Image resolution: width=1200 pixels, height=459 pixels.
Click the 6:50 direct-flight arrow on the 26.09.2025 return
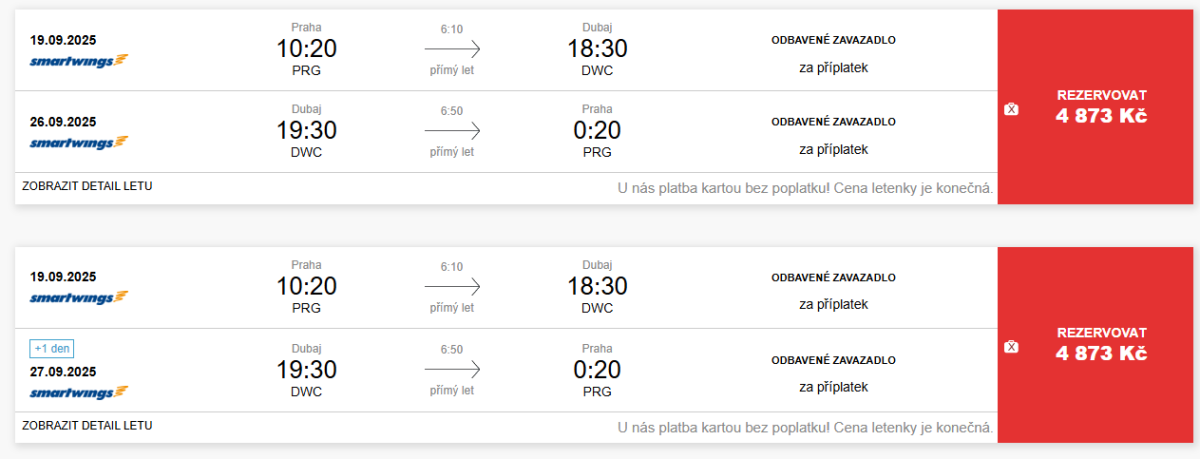(x=452, y=131)
